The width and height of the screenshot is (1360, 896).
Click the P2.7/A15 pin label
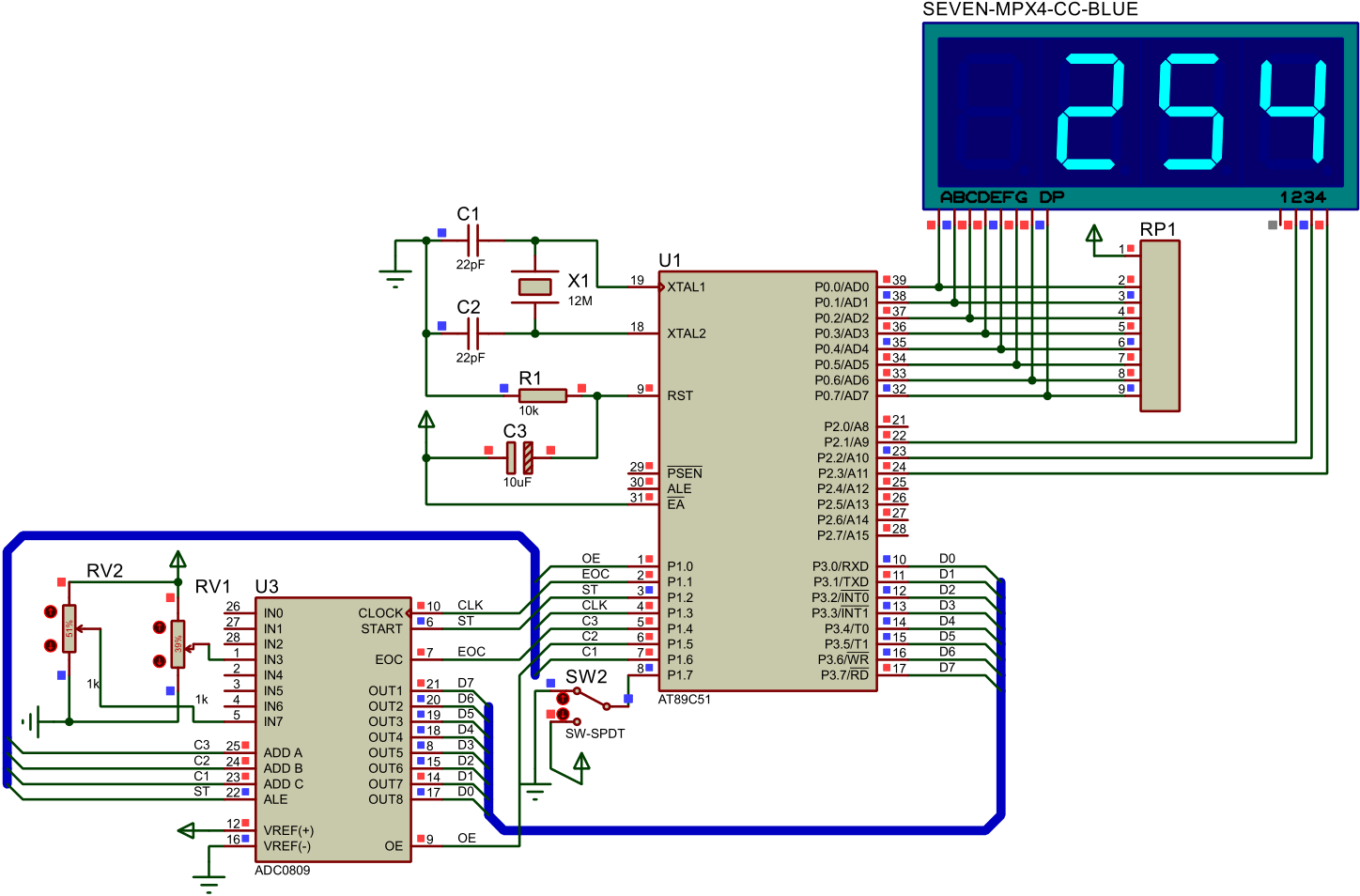tap(843, 535)
